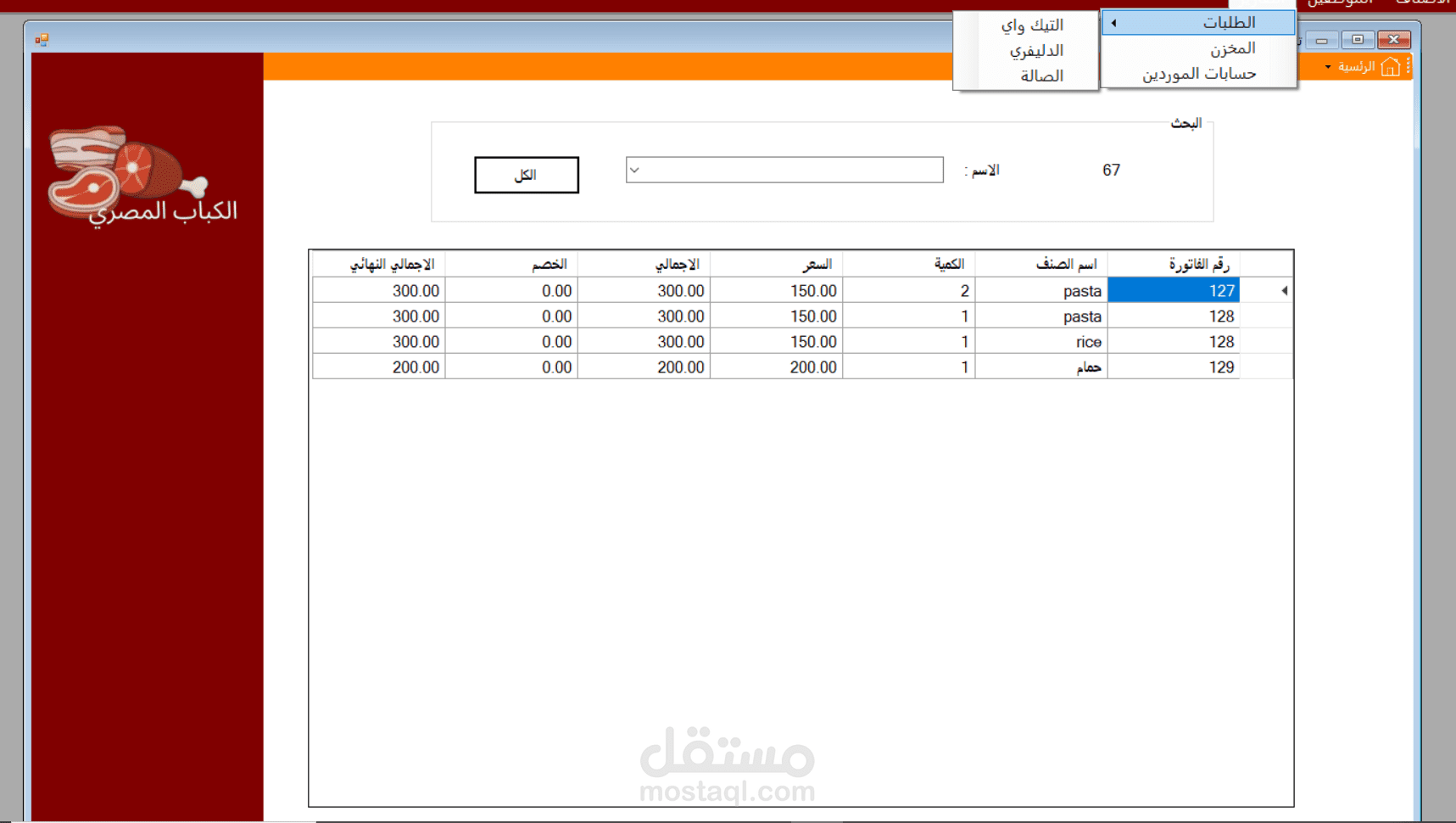
Task: Select the السعر cell of the حمام row
Action: (x=777, y=367)
